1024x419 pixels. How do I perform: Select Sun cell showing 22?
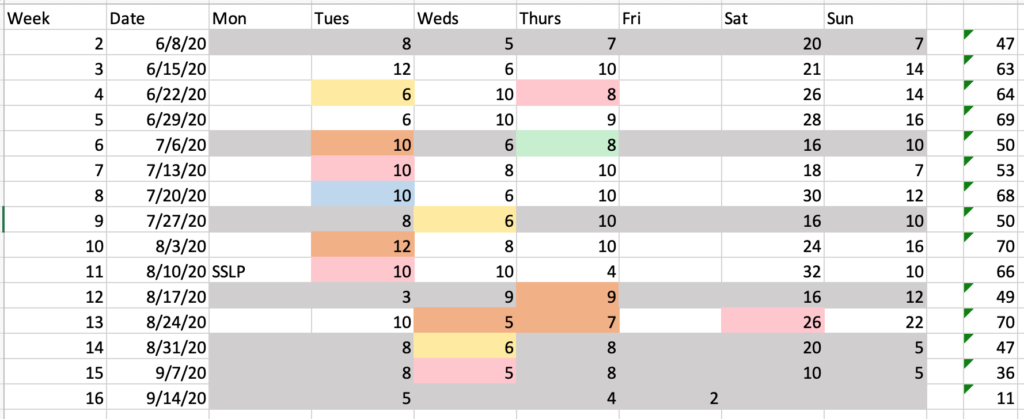875,321
